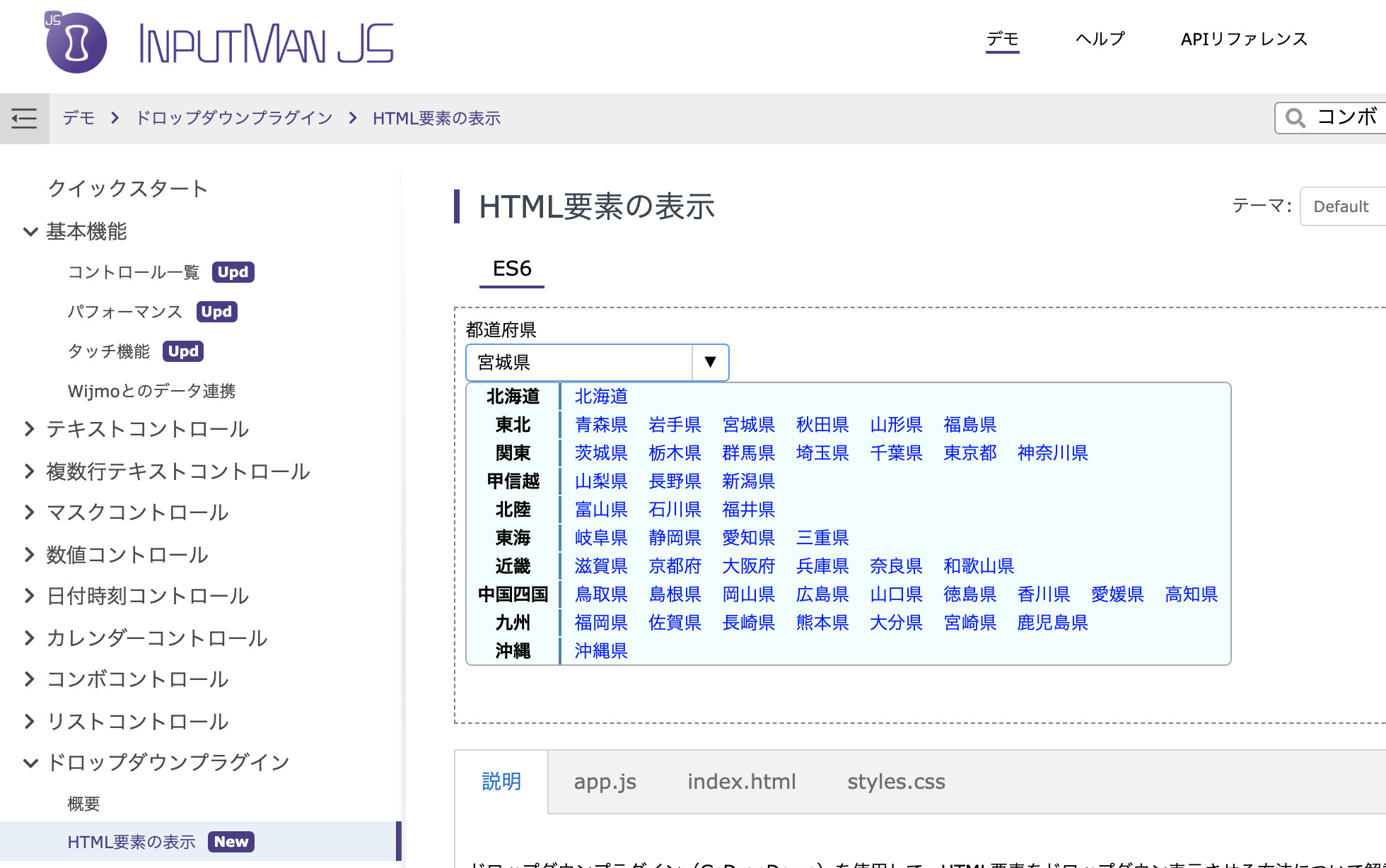Select 神奈川県 from the dropdown

coord(1053,453)
